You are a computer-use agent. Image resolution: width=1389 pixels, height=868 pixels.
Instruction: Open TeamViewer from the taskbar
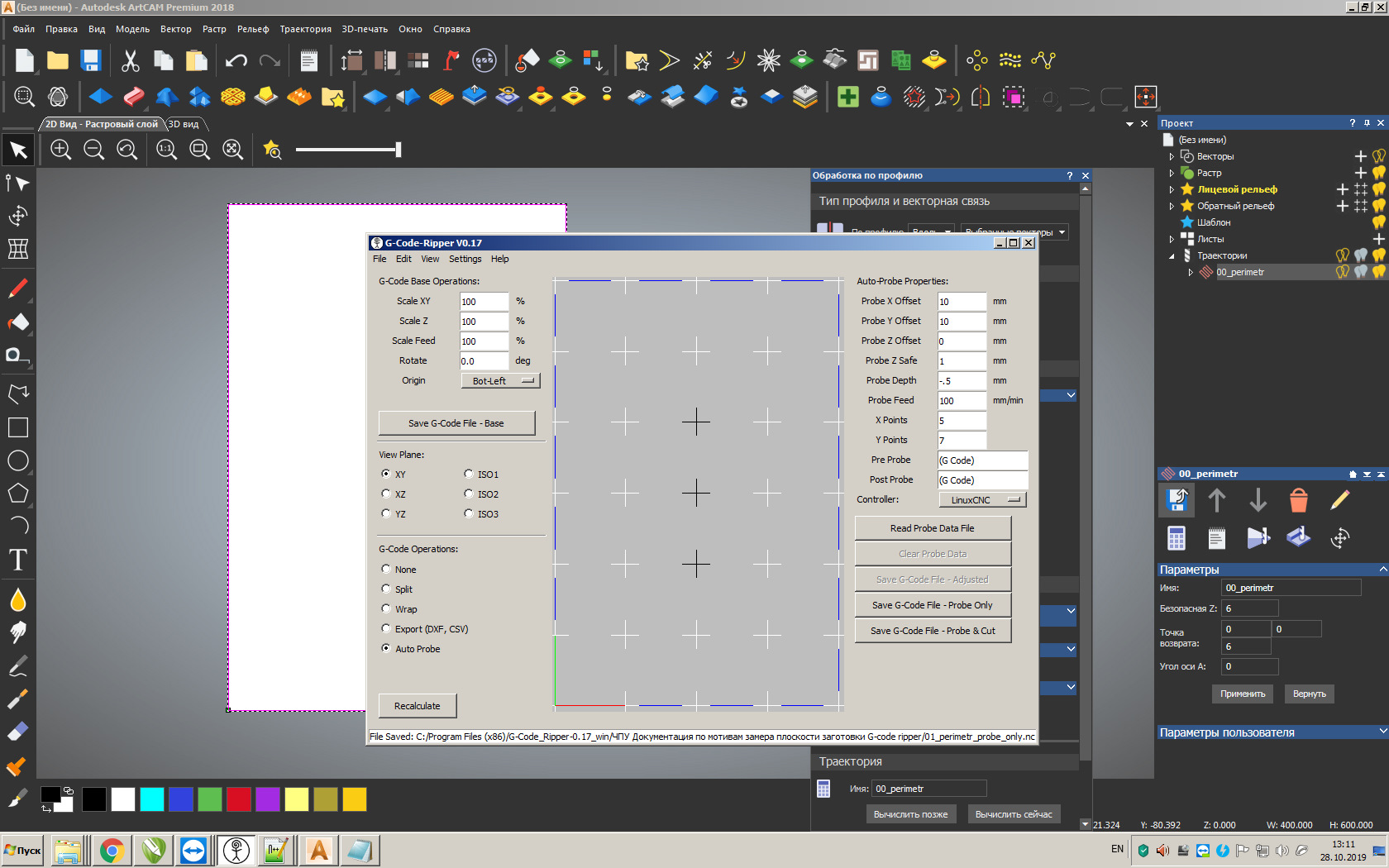coord(193,850)
